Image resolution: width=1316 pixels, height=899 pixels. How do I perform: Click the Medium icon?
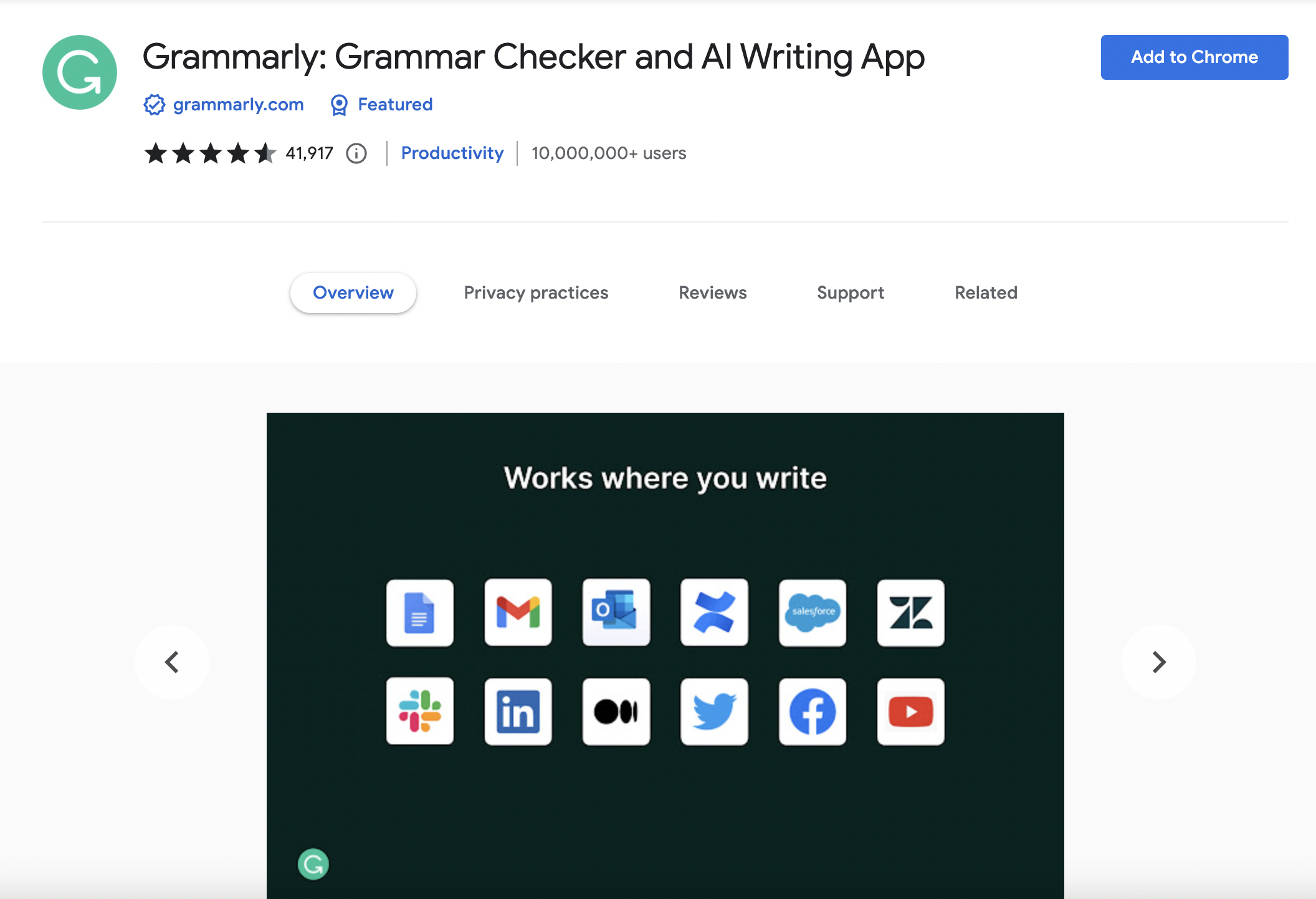click(x=616, y=712)
